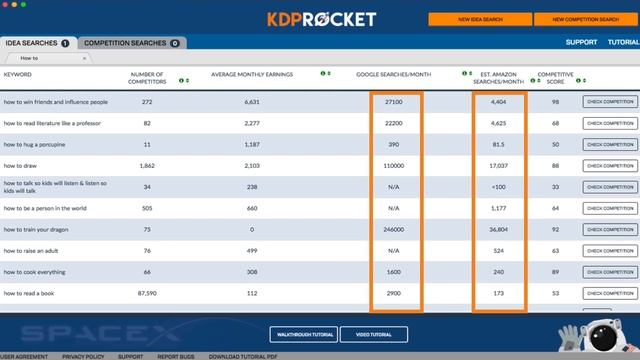Check competition for 'how to raise an adult'
Screen dimensions: 640x360
click(x=610, y=251)
